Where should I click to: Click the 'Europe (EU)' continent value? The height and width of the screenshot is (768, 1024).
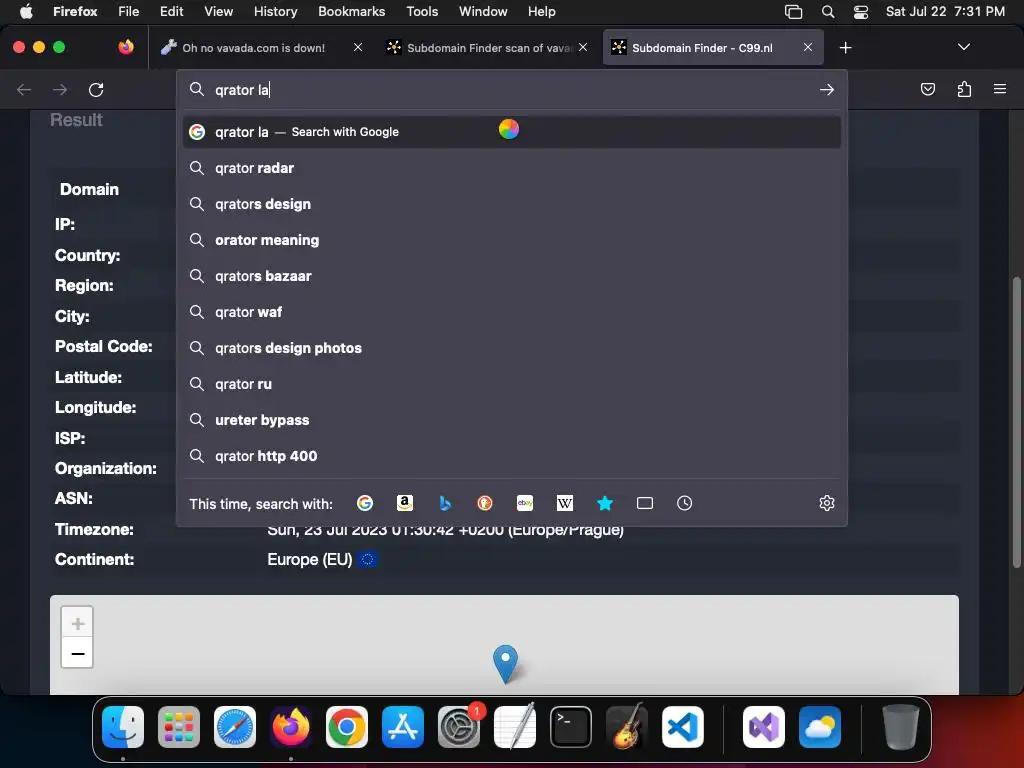coord(310,560)
